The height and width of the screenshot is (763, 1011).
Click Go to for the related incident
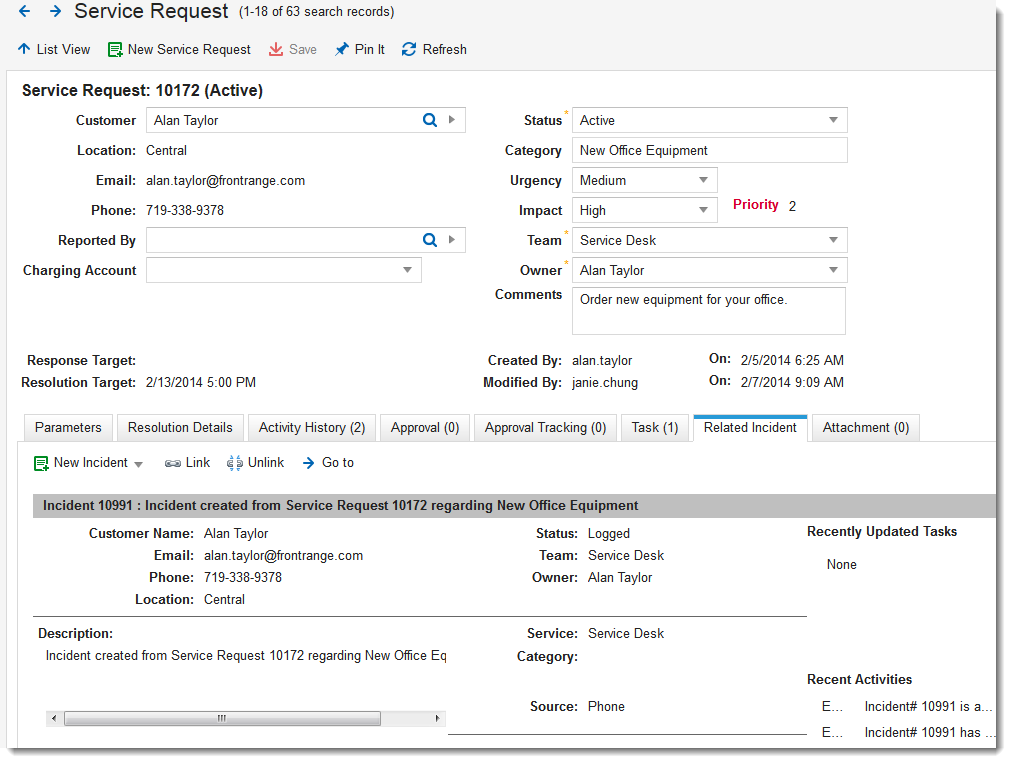click(x=328, y=462)
